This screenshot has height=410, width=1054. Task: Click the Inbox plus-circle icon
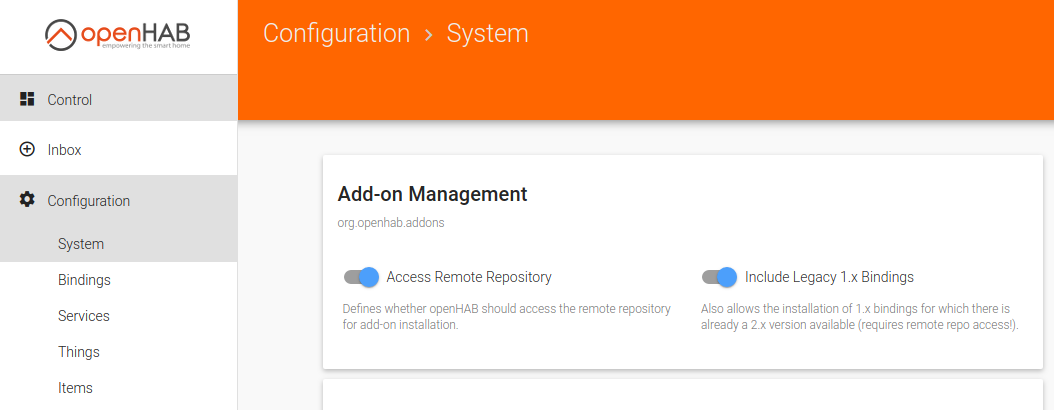point(27,149)
